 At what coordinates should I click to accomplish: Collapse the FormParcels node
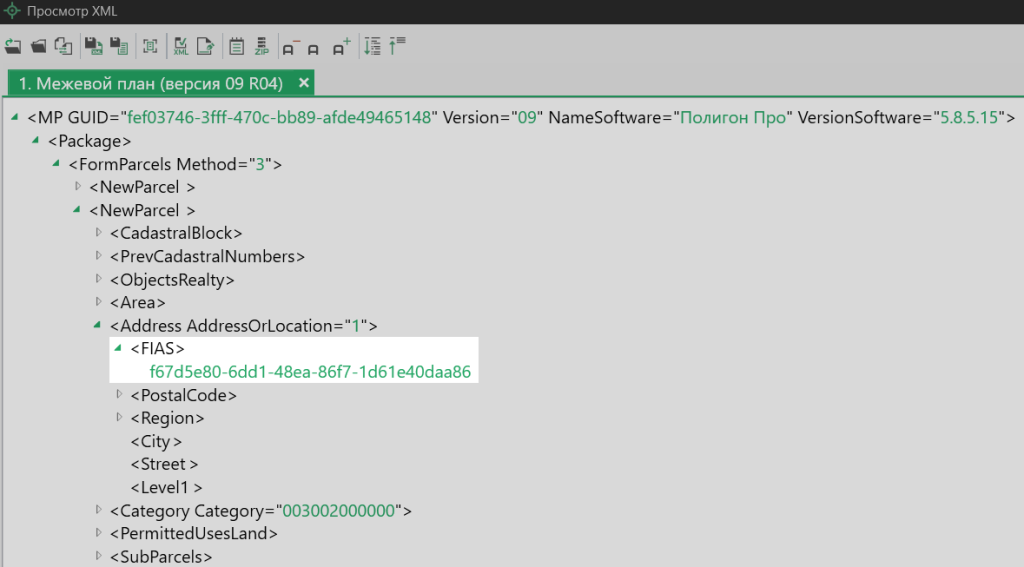pos(56,164)
